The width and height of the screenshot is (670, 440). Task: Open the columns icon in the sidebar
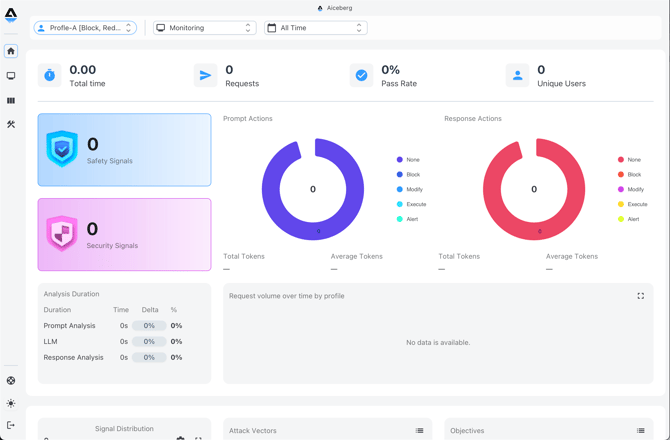tap(11, 101)
